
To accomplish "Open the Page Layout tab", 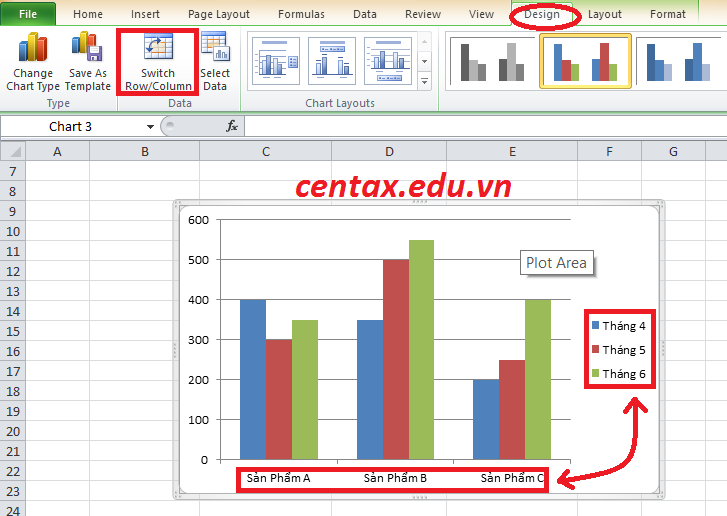I will pyautogui.click(x=219, y=14).
